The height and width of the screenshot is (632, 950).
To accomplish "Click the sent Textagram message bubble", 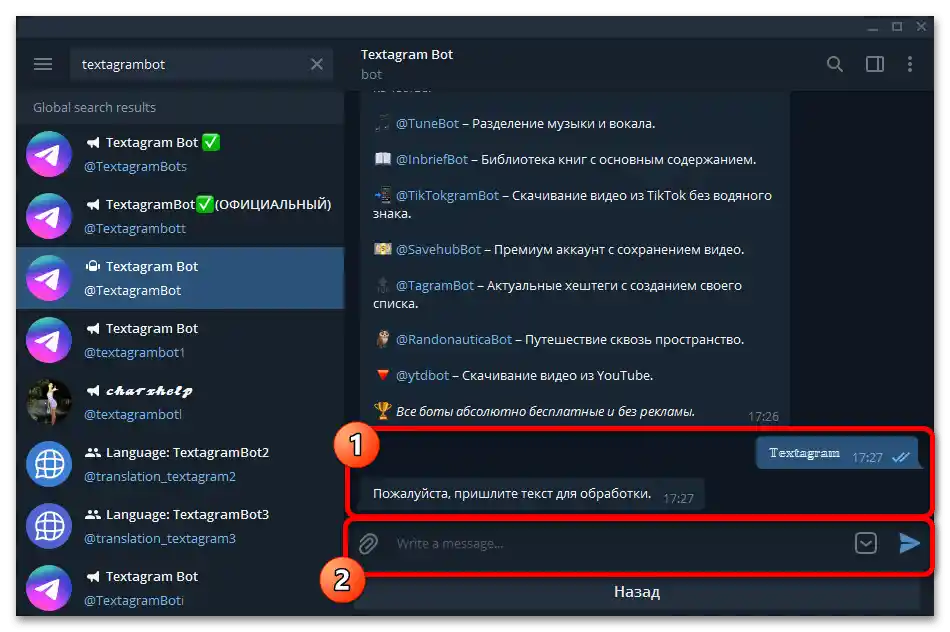I will click(x=839, y=453).
